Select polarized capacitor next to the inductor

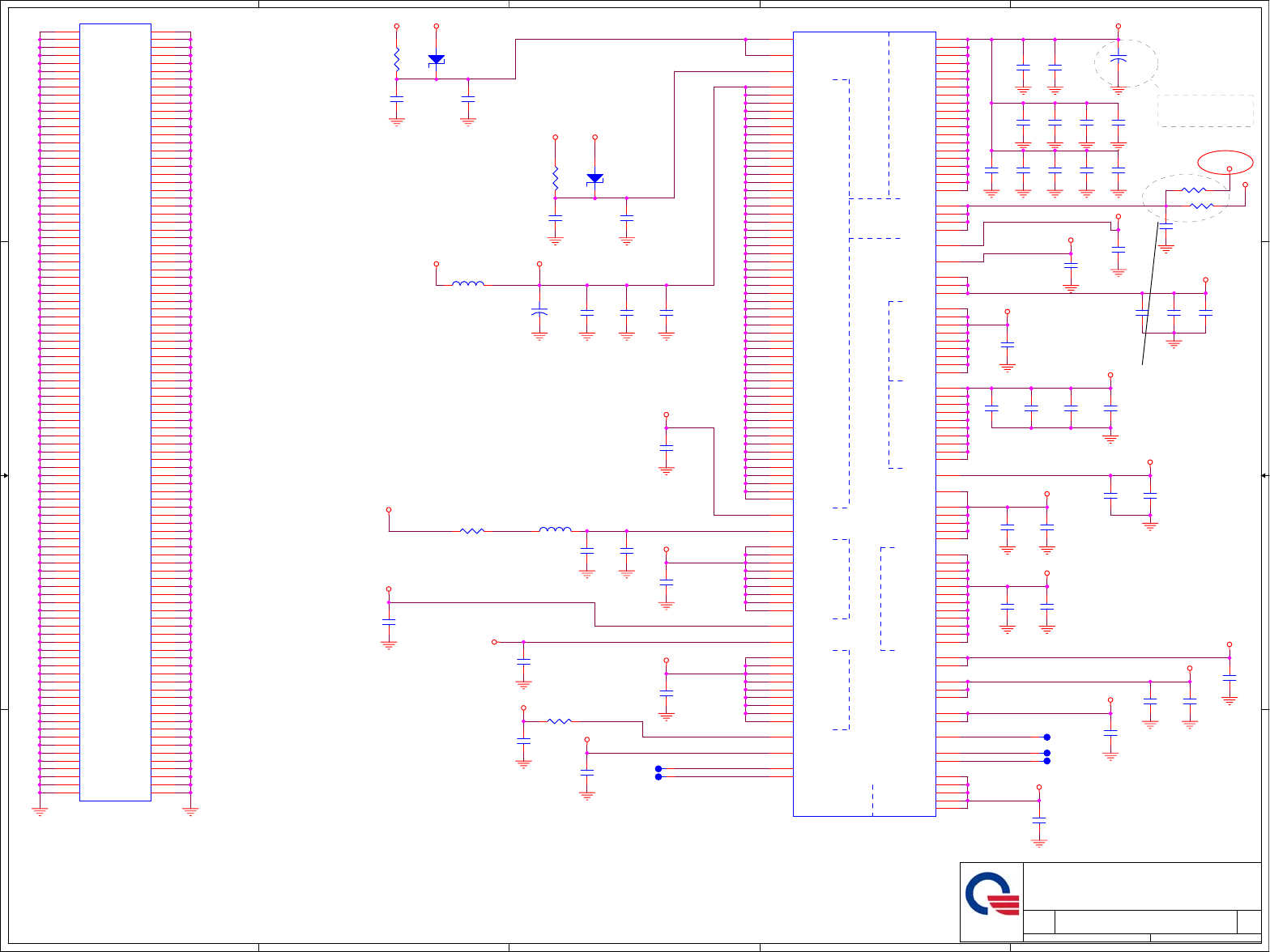pos(539,312)
